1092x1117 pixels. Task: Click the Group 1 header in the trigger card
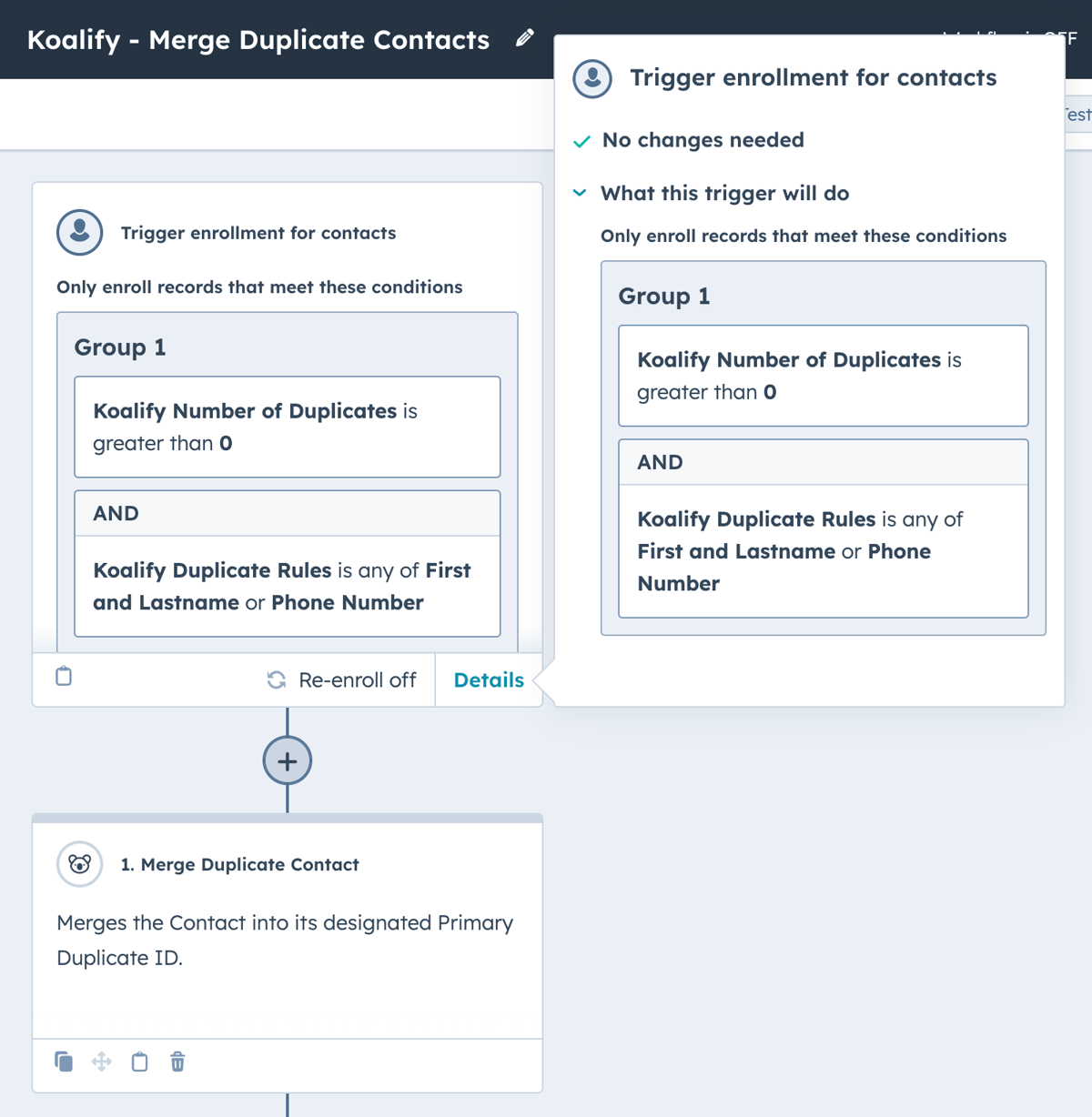point(119,347)
